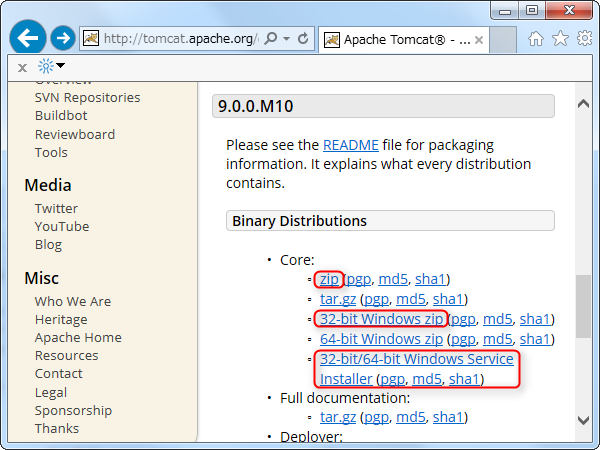The width and height of the screenshot is (600, 450).
Task: Close the Apache Tomcat tab
Action: (479, 40)
